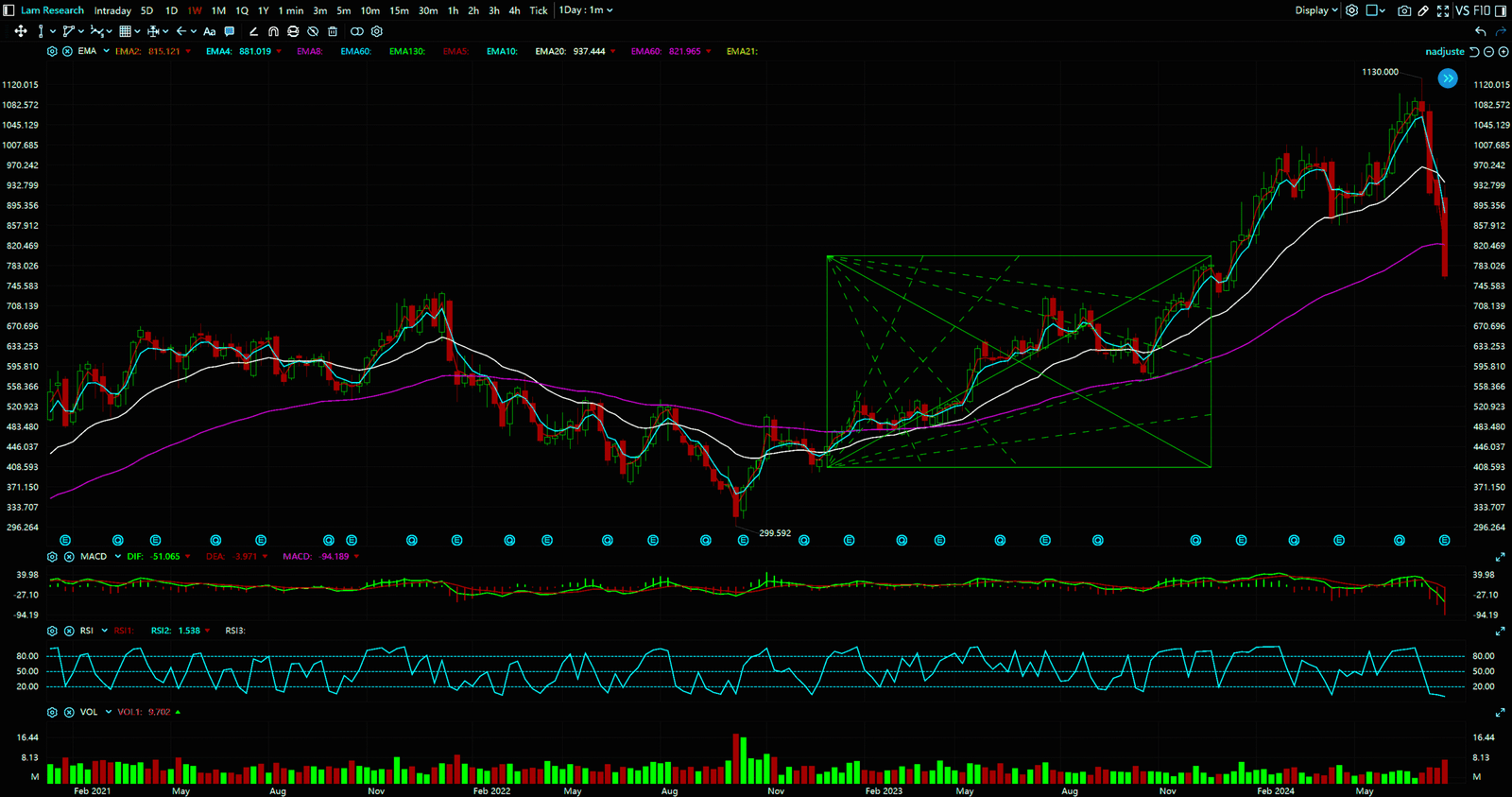Image resolution: width=1512 pixels, height=797 pixels.
Task: Undo last drawing action
Action: point(1480,31)
